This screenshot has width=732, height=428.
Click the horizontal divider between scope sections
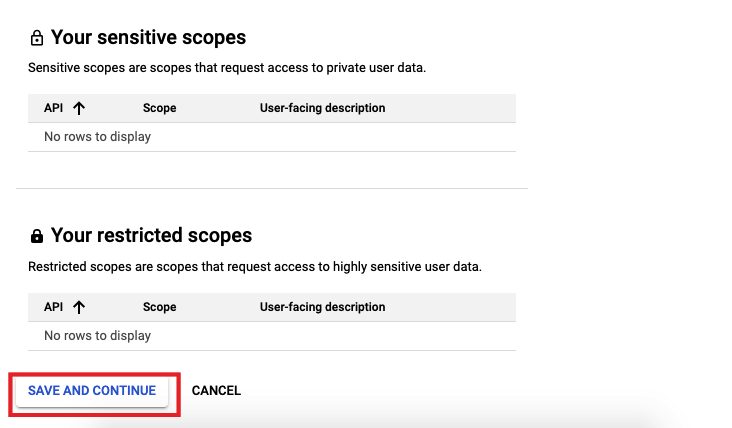pos(272,188)
